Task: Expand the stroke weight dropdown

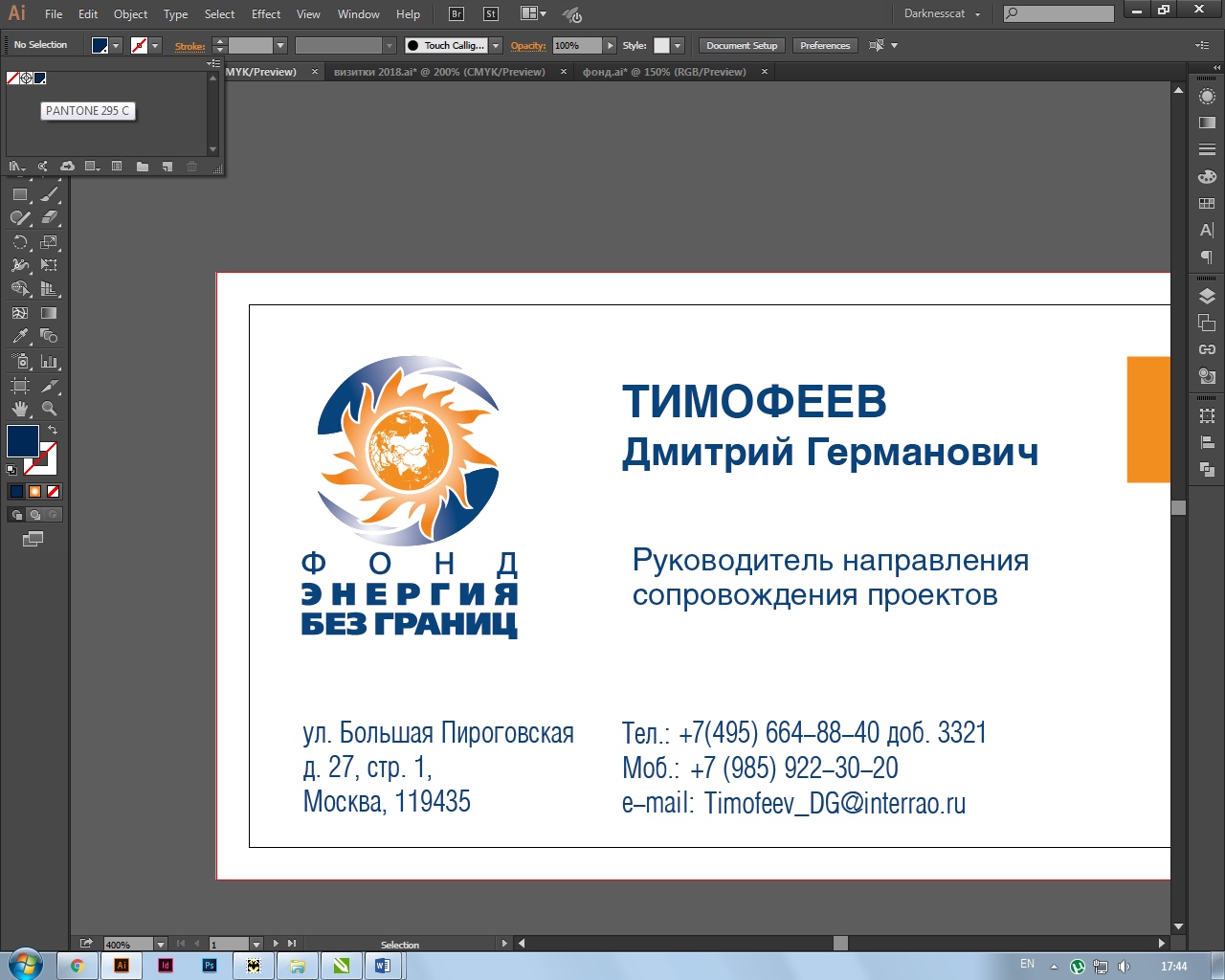Action: tap(280, 46)
